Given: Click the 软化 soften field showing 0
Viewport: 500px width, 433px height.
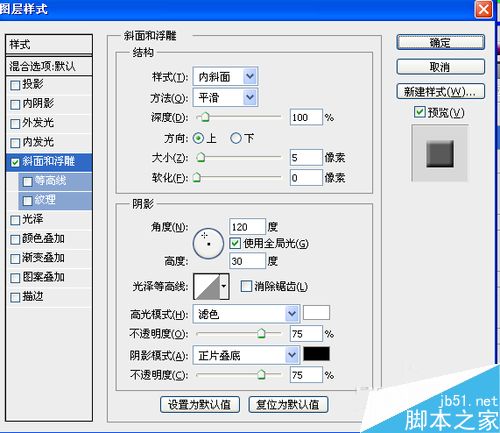Looking at the screenshot, I should (x=306, y=177).
